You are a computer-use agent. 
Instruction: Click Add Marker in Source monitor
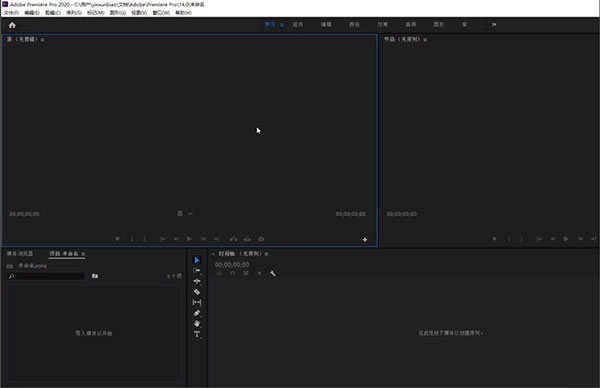pyautogui.click(x=117, y=239)
